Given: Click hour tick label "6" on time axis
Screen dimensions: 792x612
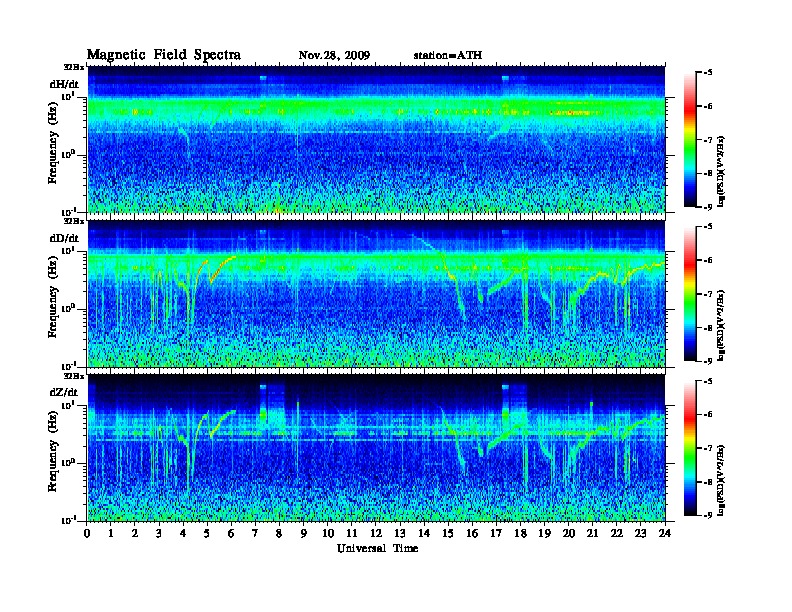Looking at the screenshot, I should click(x=231, y=533).
